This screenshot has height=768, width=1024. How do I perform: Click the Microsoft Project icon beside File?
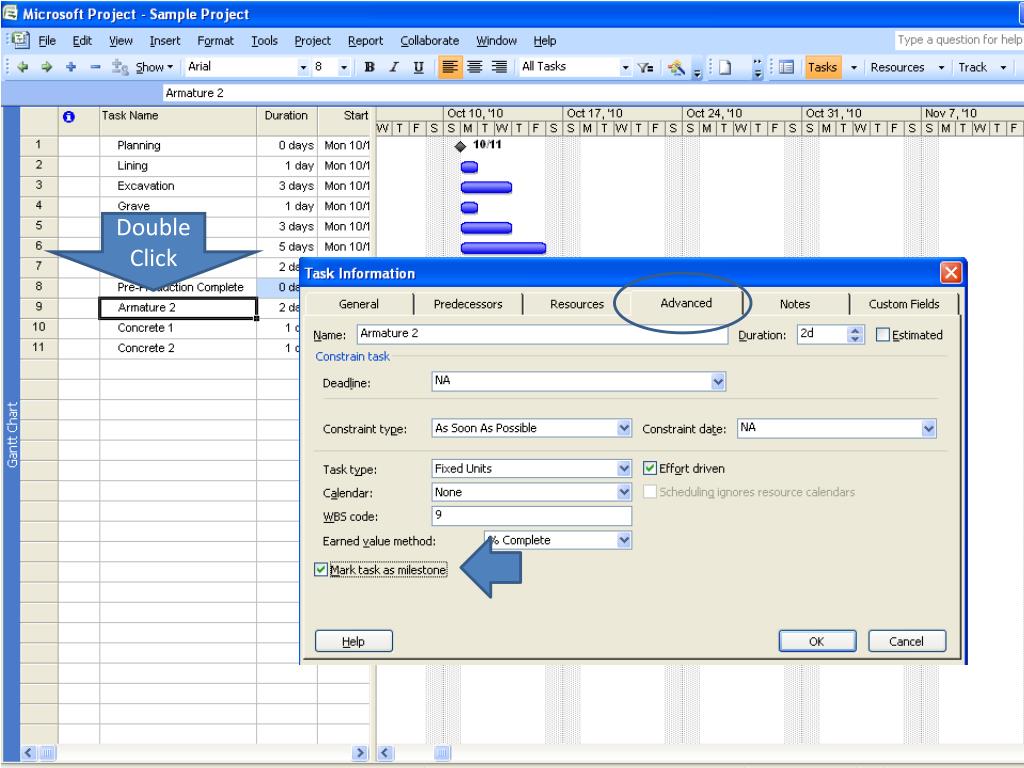(21, 40)
